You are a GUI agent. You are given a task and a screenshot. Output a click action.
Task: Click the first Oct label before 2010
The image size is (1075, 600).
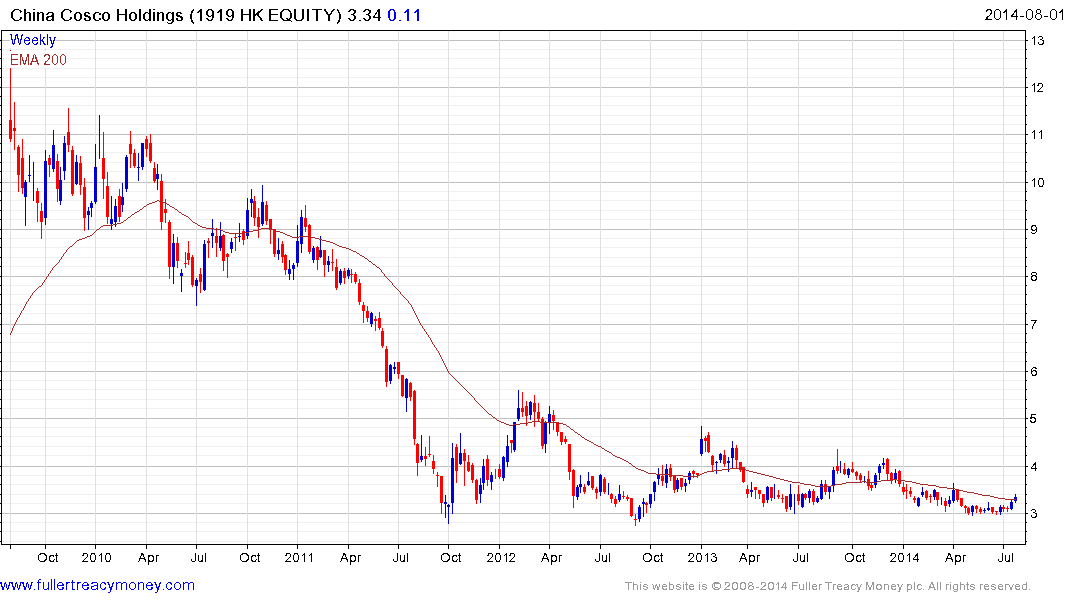coord(47,557)
